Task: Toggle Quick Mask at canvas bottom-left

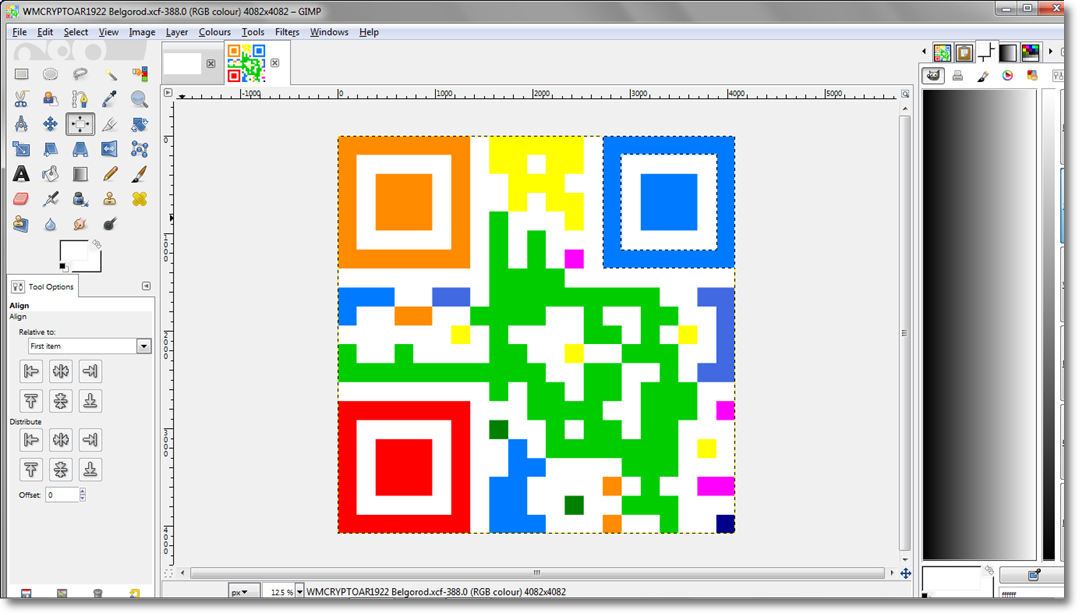Action: 168,573
